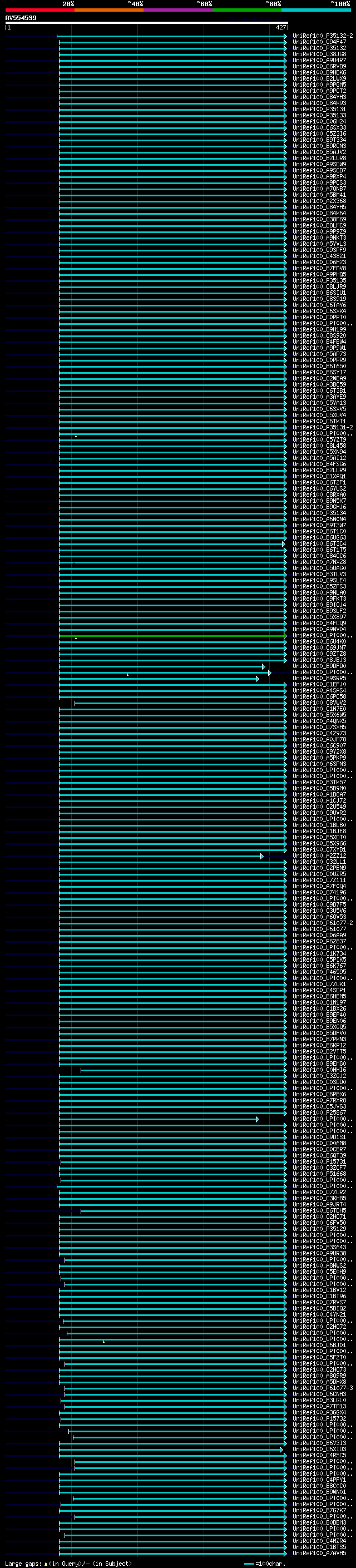356x1568 pixels.
Task: Click the label UniRef100_A7QNB7
Action: click(x=319, y=189)
